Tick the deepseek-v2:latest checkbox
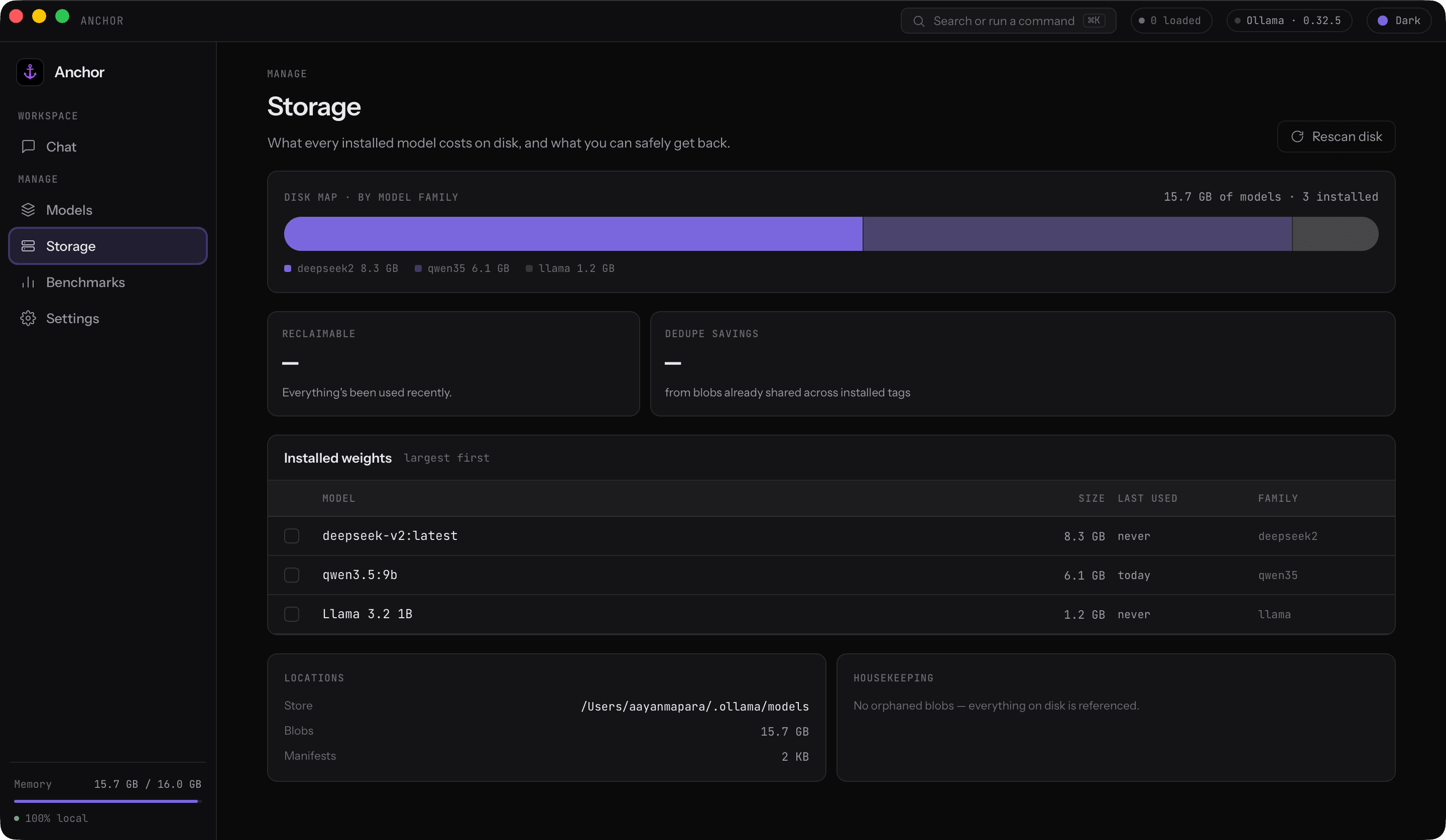This screenshot has width=1446, height=840. pos(292,535)
